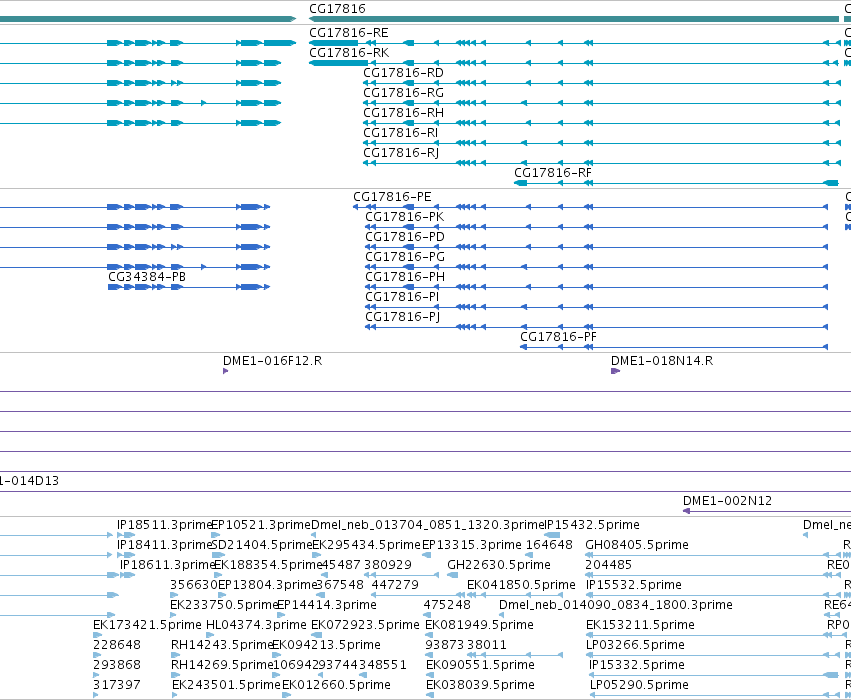The height and width of the screenshot is (700, 851).
Task: Click the DME1-018N14.R clone label
Action: pyautogui.click(x=662, y=361)
